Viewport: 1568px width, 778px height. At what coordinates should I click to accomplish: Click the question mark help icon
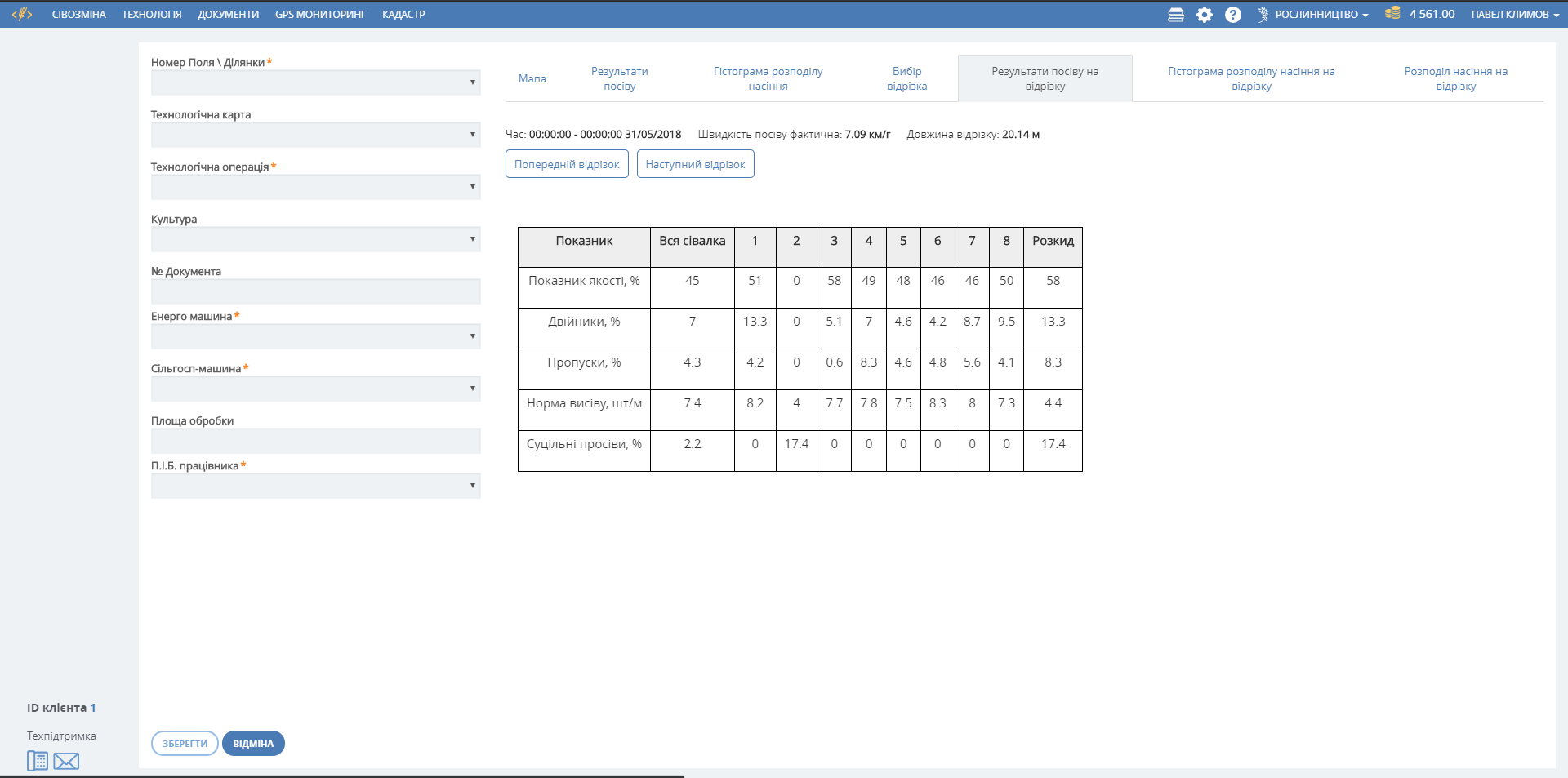pyautogui.click(x=1232, y=15)
